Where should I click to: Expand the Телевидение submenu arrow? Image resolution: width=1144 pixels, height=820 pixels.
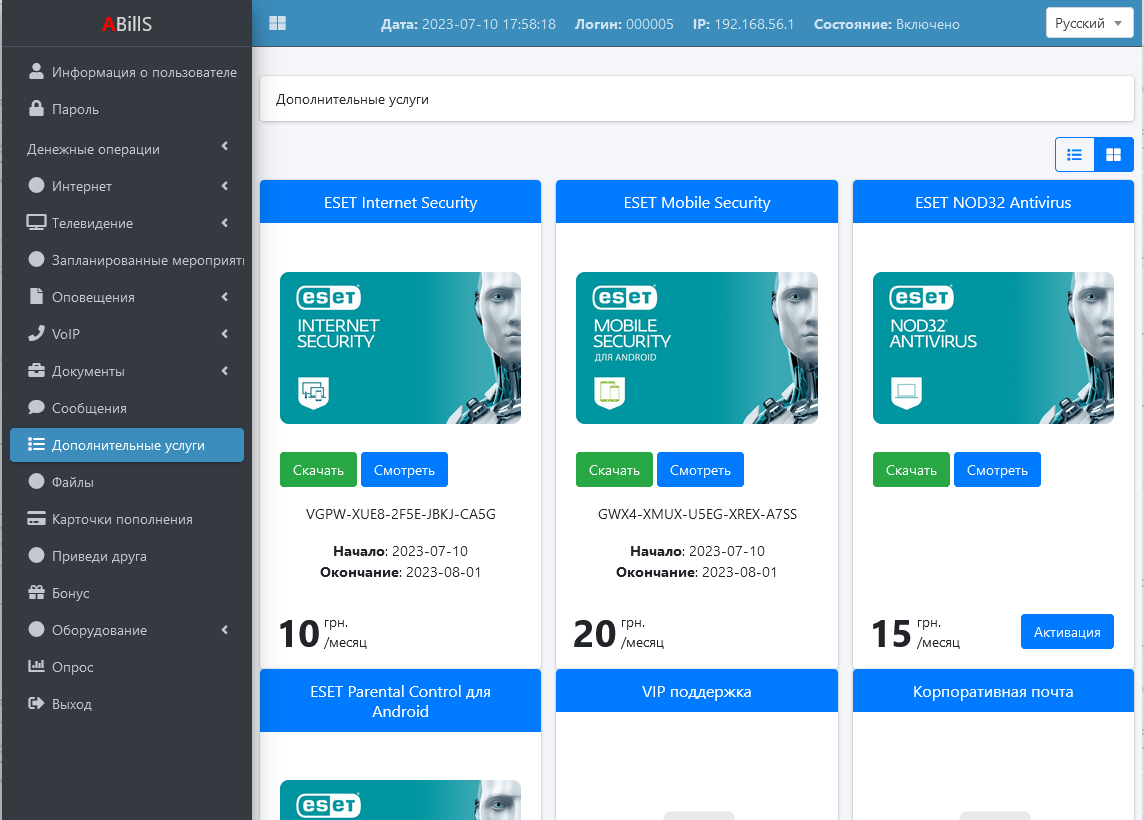(x=225, y=223)
